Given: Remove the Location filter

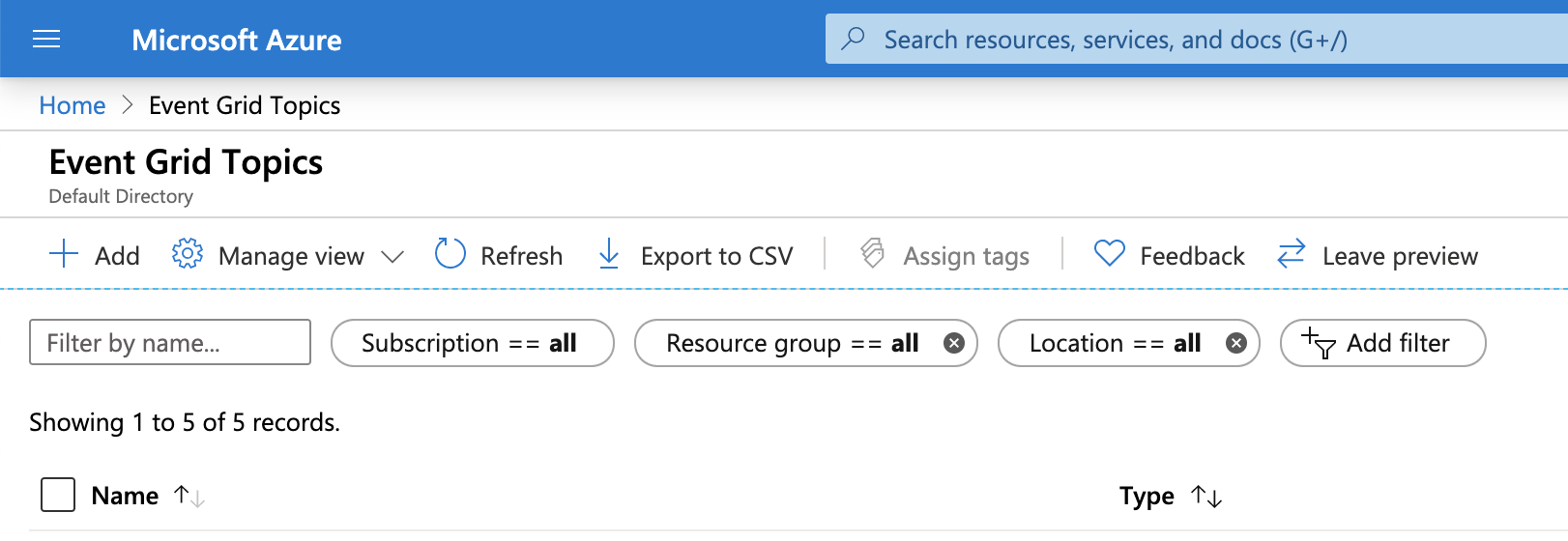Looking at the screenshot, I should (x=1236, y=343).
